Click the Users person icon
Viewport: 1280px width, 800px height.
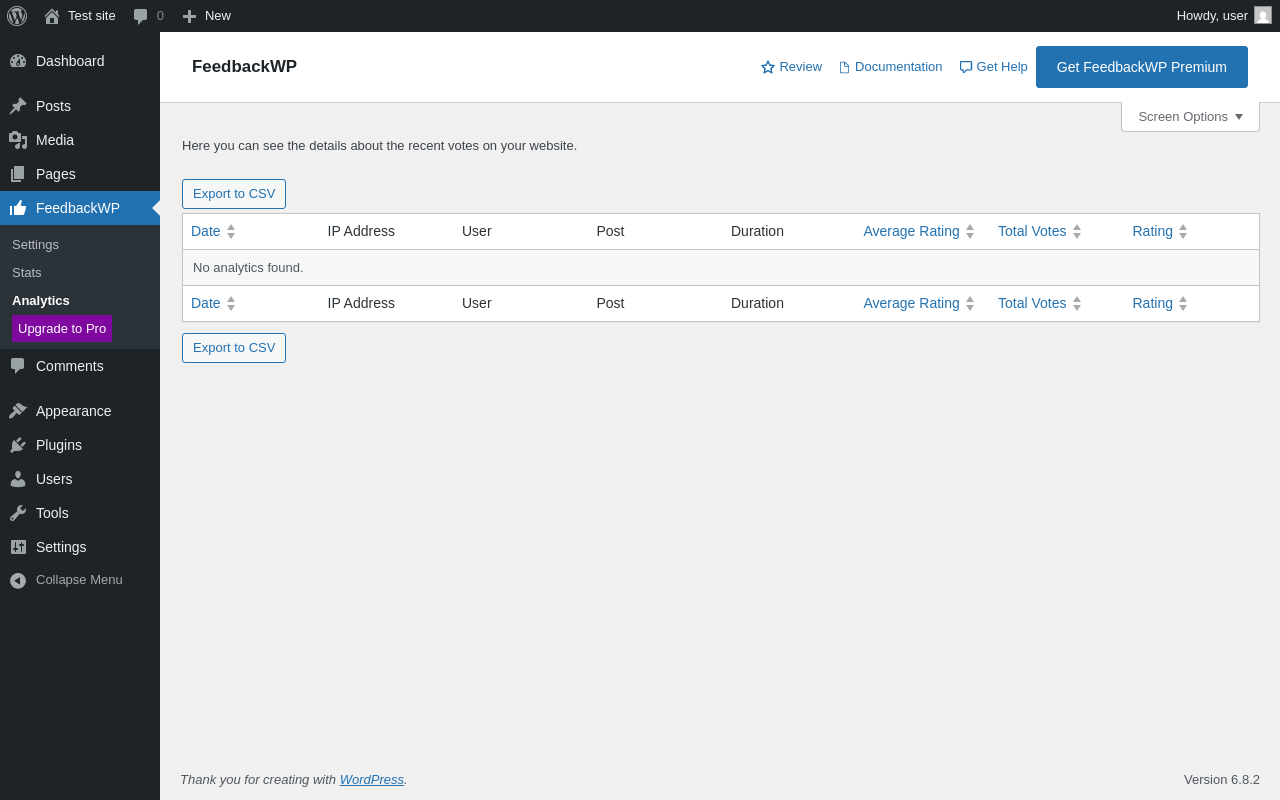18,479
